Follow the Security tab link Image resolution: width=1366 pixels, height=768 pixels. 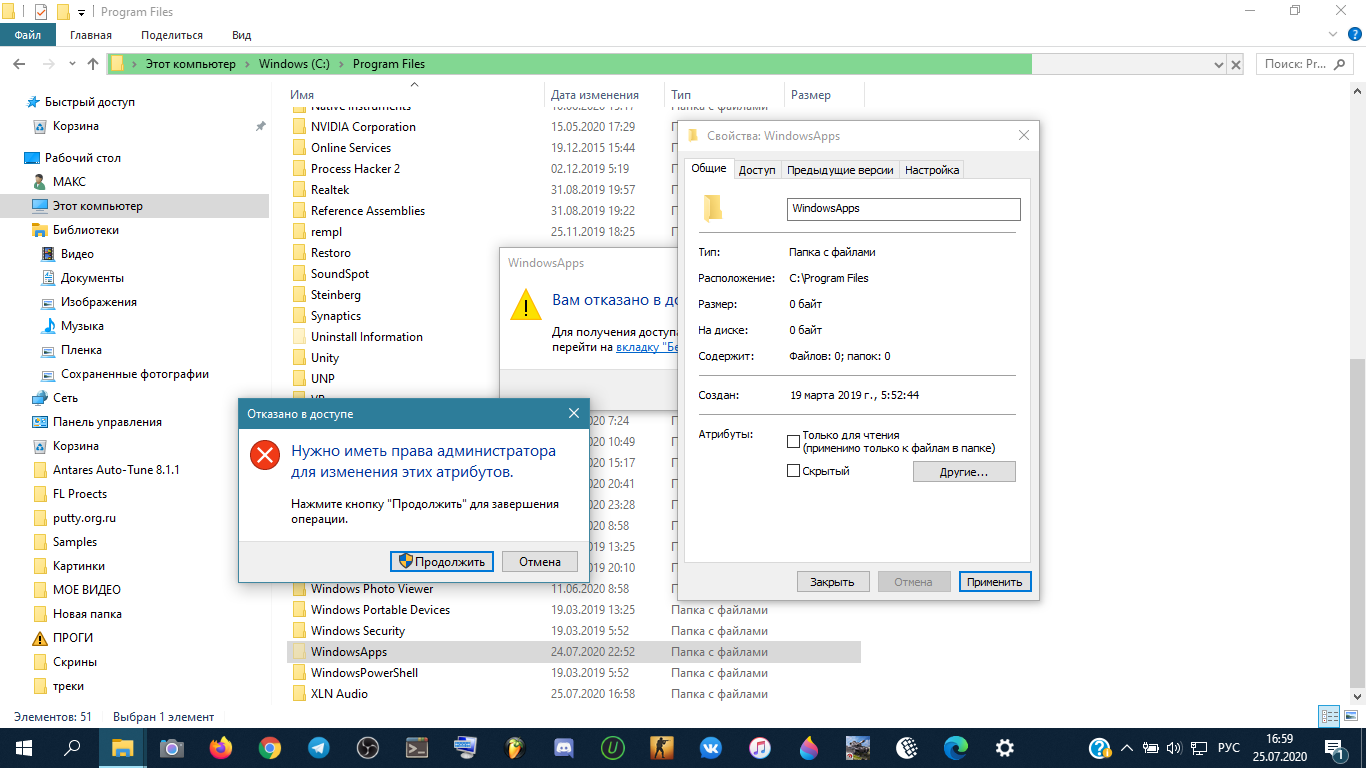(646, 347)
